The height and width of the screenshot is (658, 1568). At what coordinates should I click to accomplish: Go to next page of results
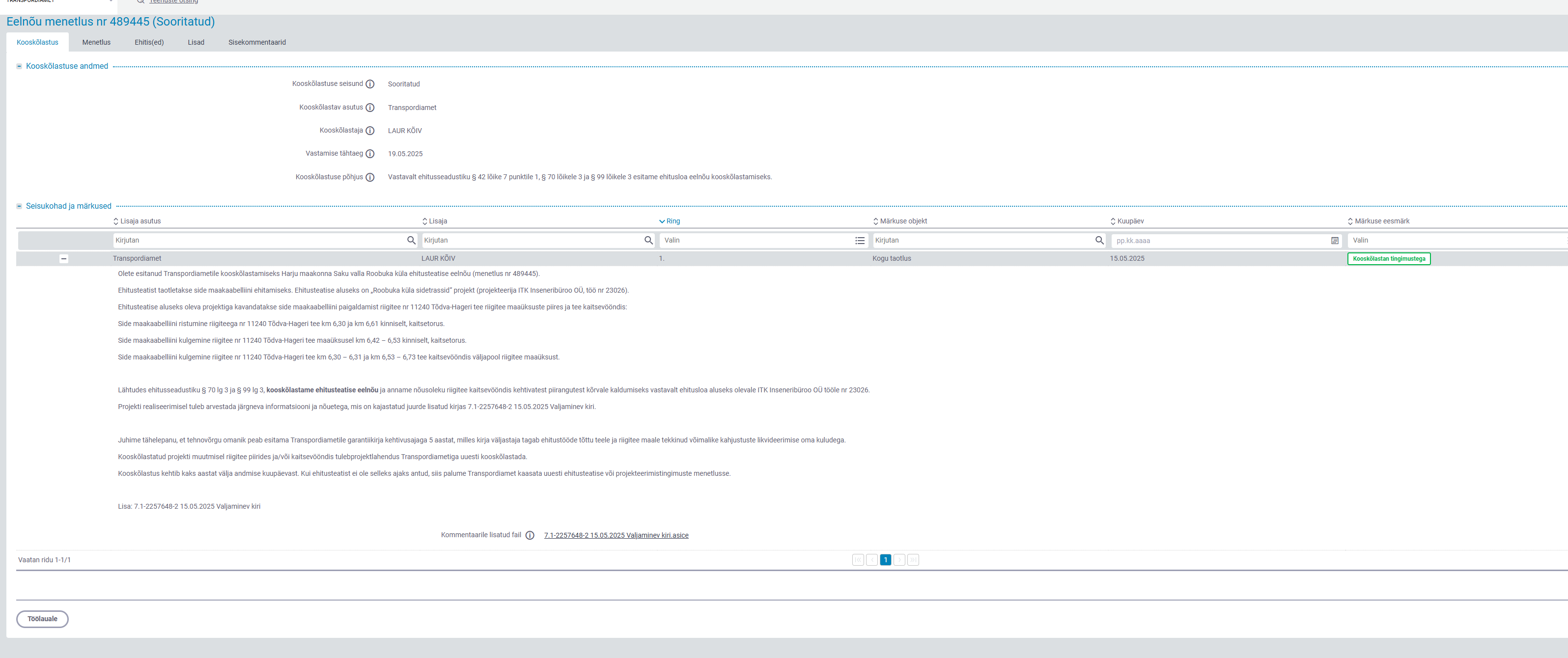click(899, 560)
